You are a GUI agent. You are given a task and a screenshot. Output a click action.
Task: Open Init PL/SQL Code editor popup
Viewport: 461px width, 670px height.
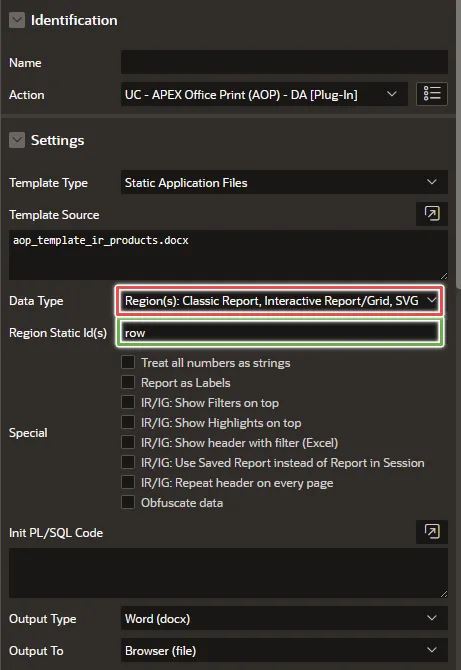click(432, 532)
